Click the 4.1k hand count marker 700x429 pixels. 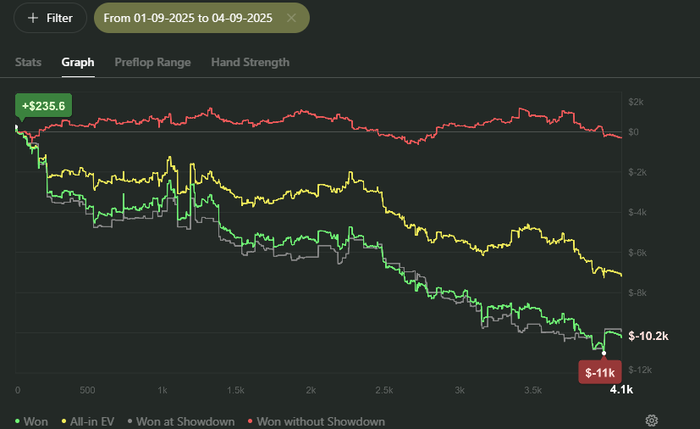(621, 389)
